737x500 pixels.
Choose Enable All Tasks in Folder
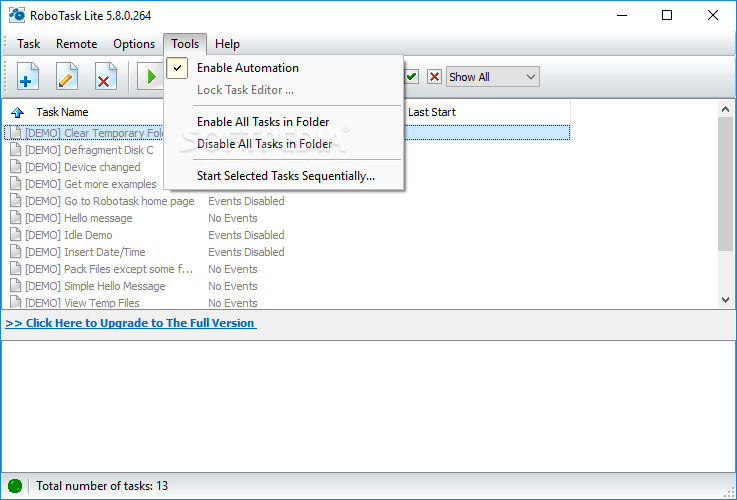pyautogui.click(x=284, y=122)
